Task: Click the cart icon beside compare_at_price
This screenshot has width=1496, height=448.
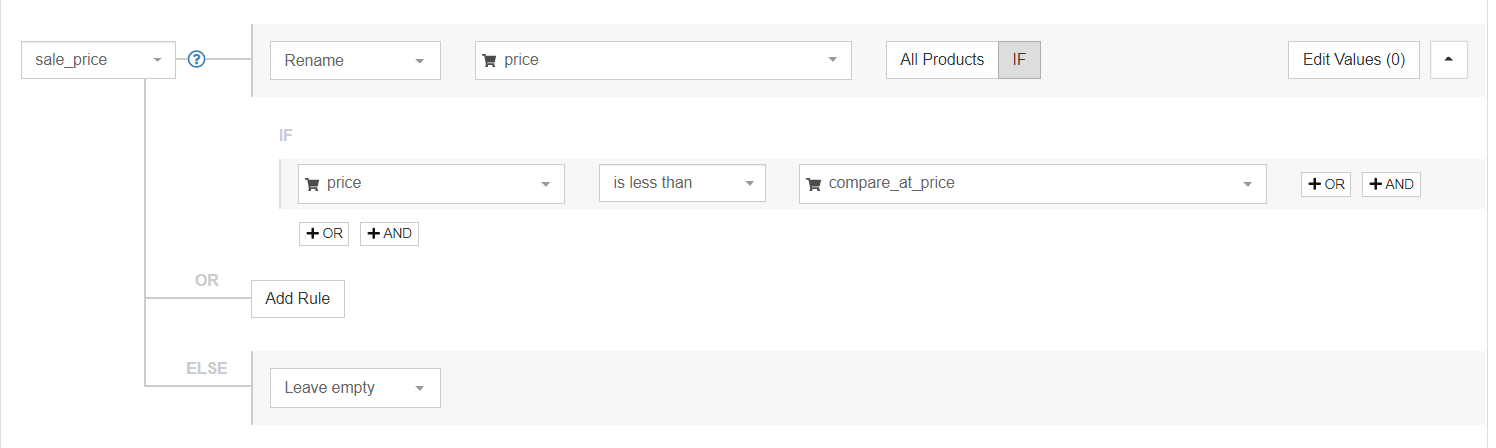Action: click(x=813, y=183)
